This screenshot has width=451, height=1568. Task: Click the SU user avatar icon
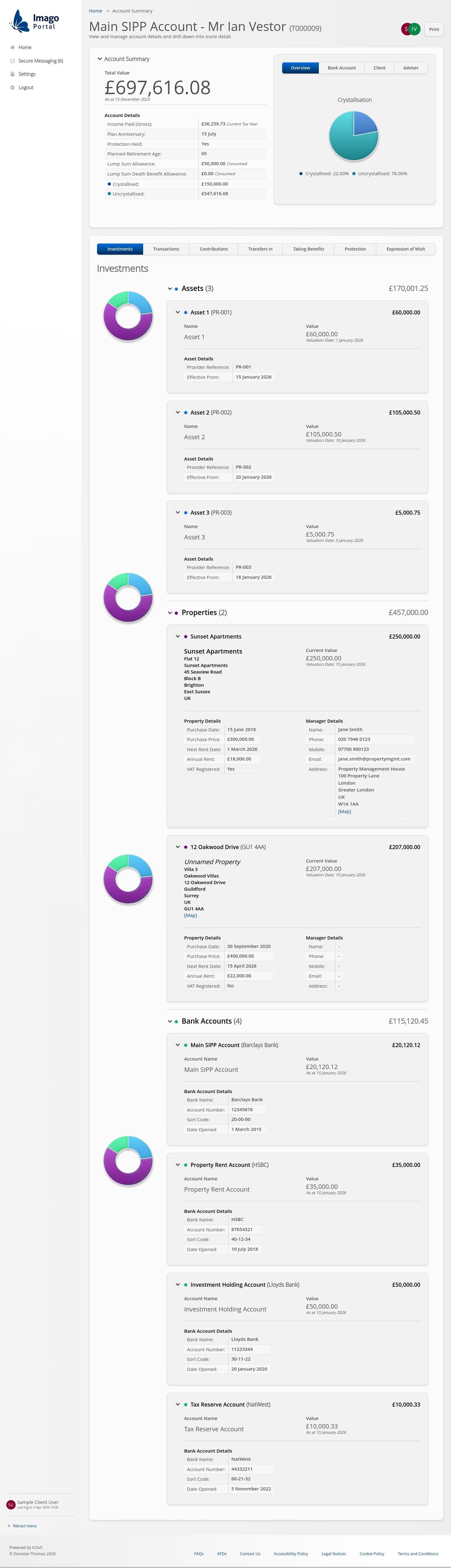(x=10, y=1504)
